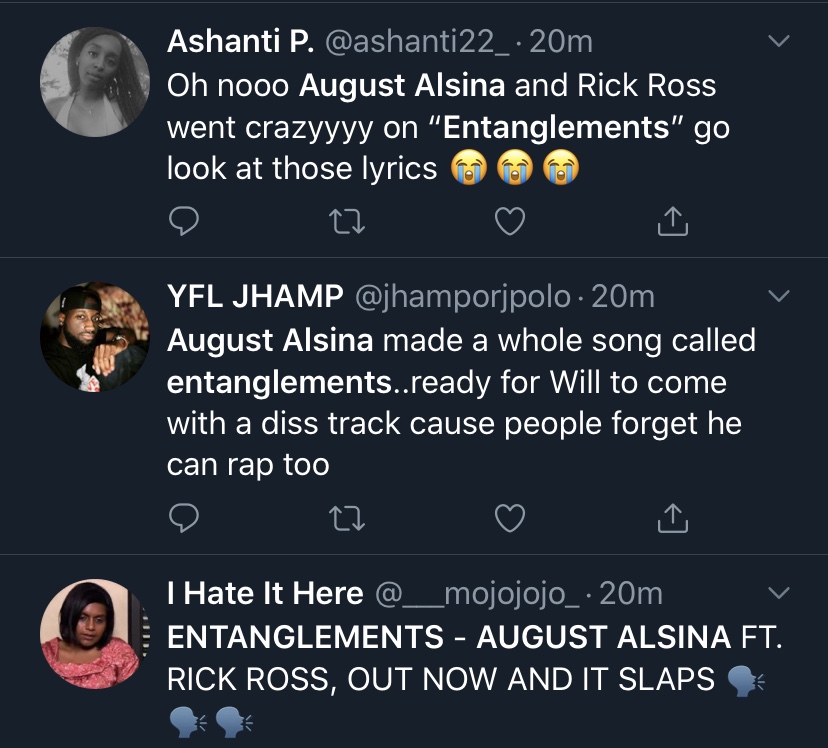This screenshot has height=748, width=828.
Task: Like YFL JHAMP's tweet with heart icon
Action: (x=510, y=517)
